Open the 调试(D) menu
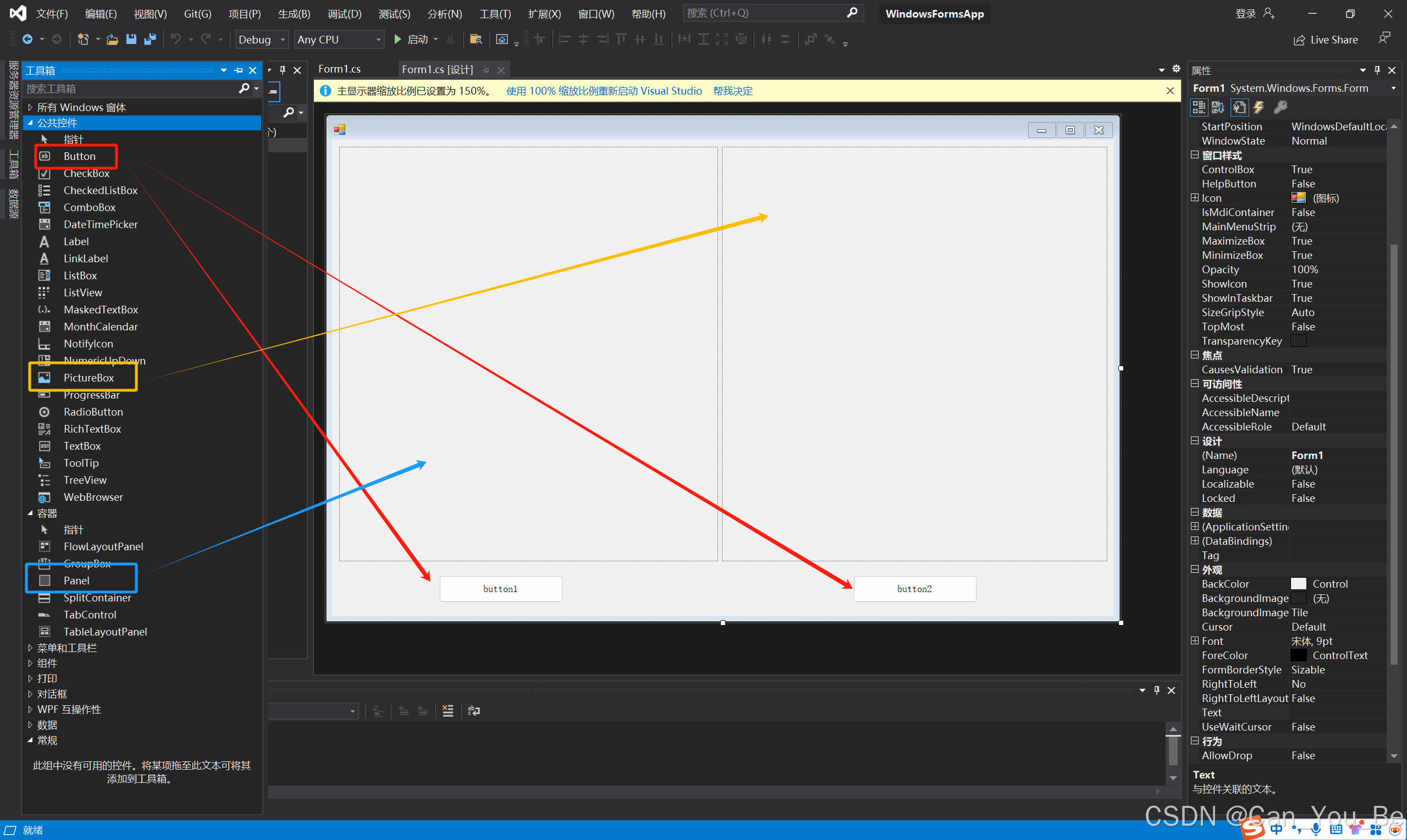Viewport: 1407px width, 840px height. pyautogui.click(x=344, y=13)
